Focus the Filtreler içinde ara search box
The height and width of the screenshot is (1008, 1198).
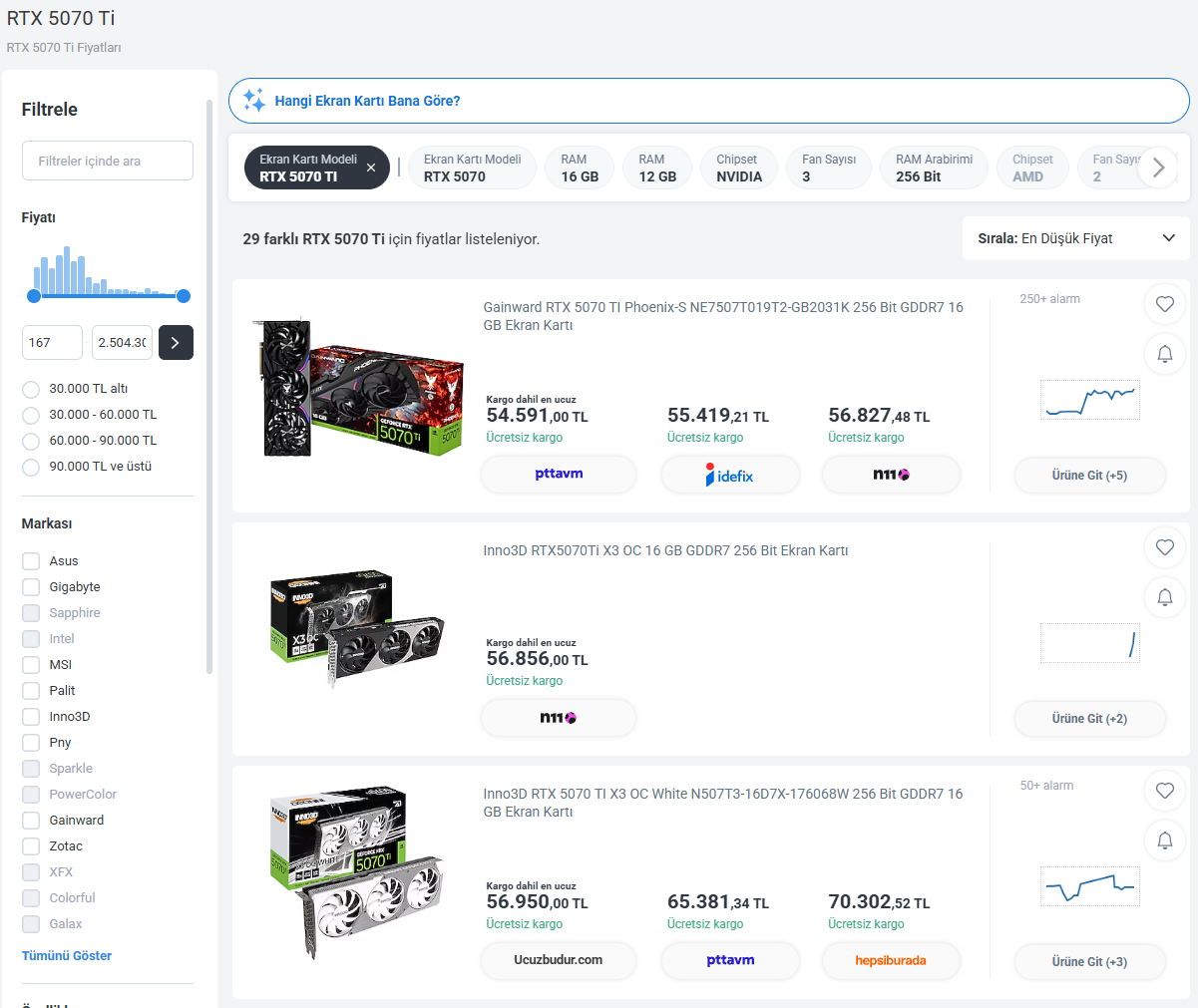[x=108, y=161]
